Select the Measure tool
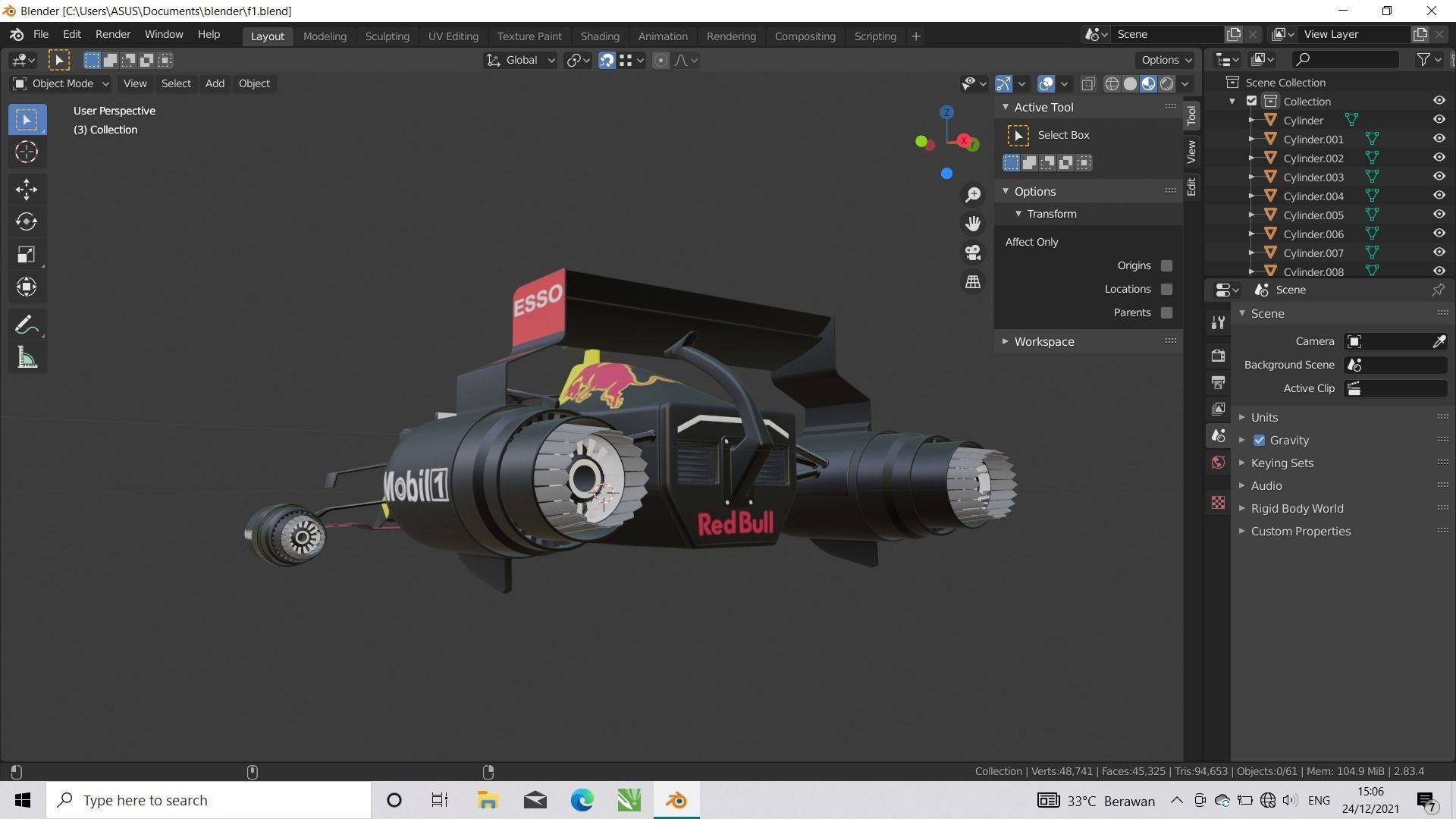Screen dimensions: 1456x819 point(27,358)
